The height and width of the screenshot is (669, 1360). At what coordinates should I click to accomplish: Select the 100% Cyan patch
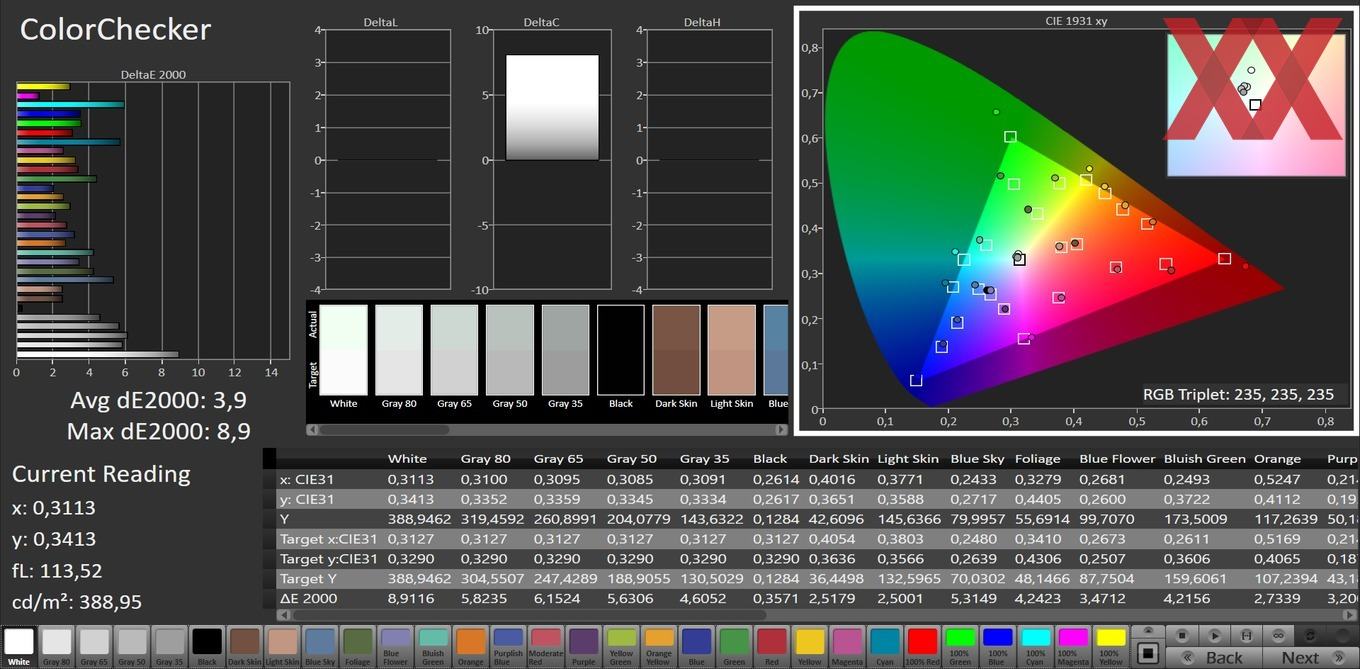1035,646
